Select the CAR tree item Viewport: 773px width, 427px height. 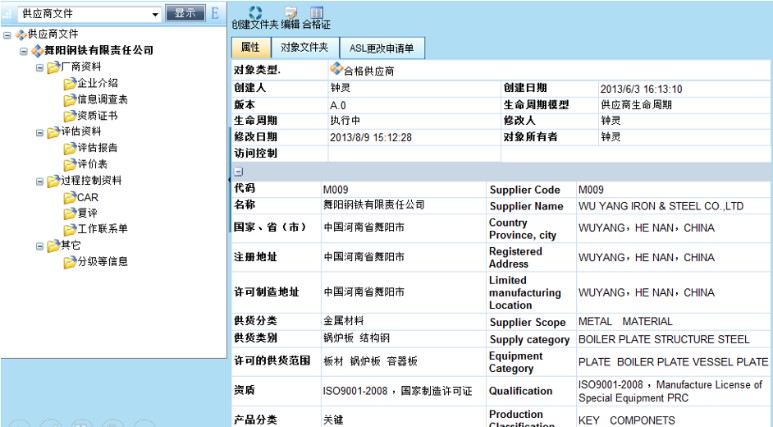coord(88,197)
